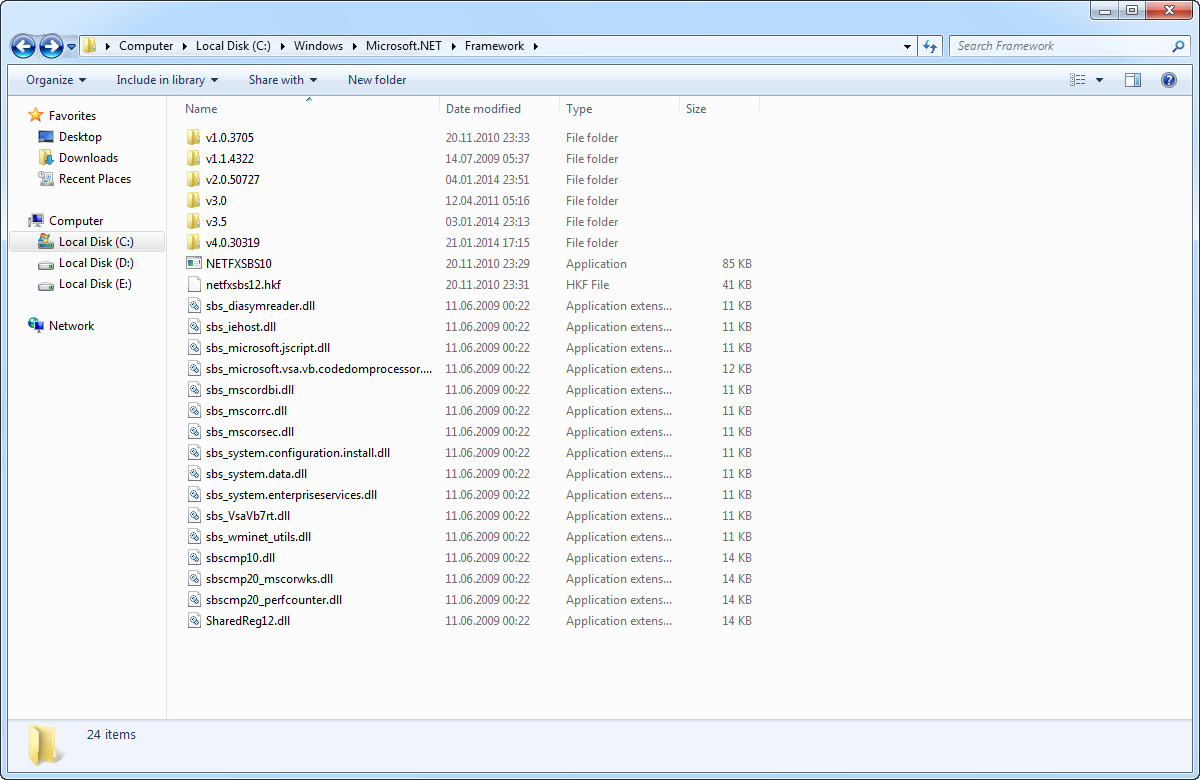Toggle the preview pane icon
This screenshot has height=780, width=1200.
tap(1133, 80)
